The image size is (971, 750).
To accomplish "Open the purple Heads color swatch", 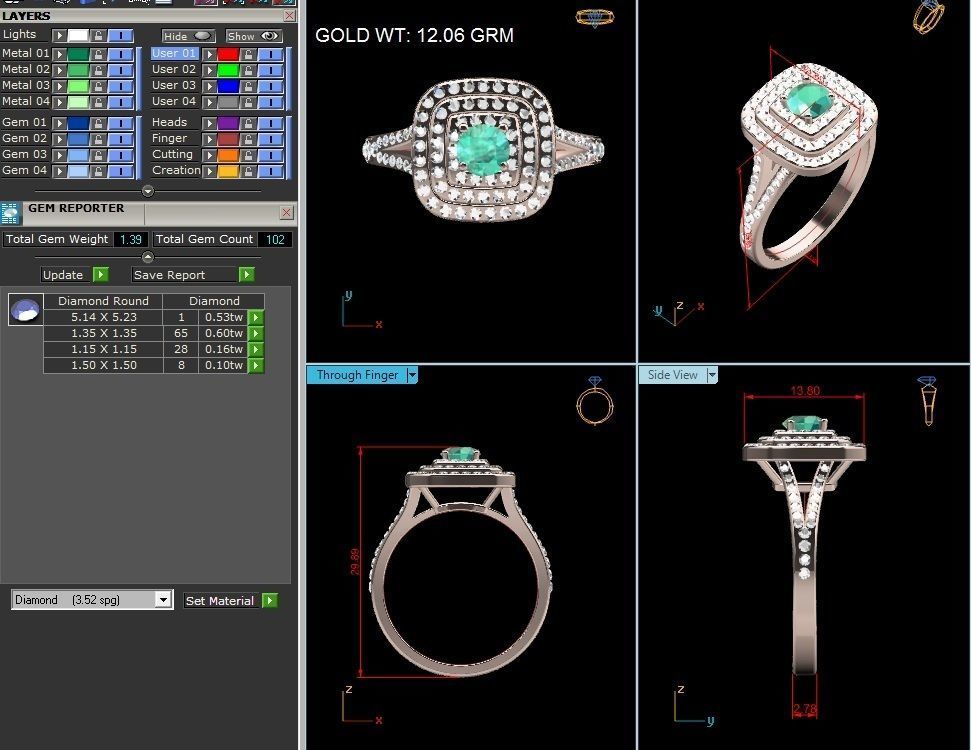I will pyautogui.click(x=228, y=123).
